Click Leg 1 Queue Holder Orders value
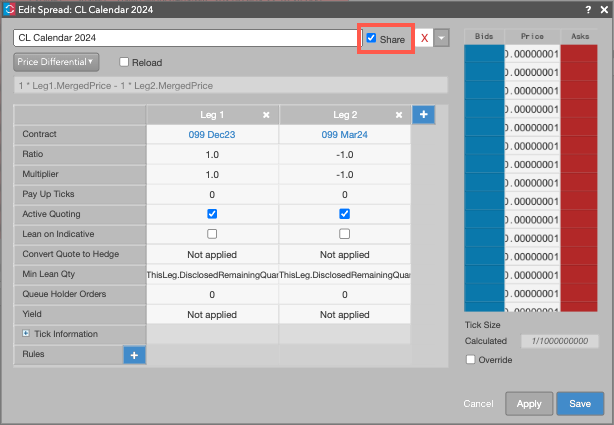This screenshot has width=614, height=425. coord(212,295)
